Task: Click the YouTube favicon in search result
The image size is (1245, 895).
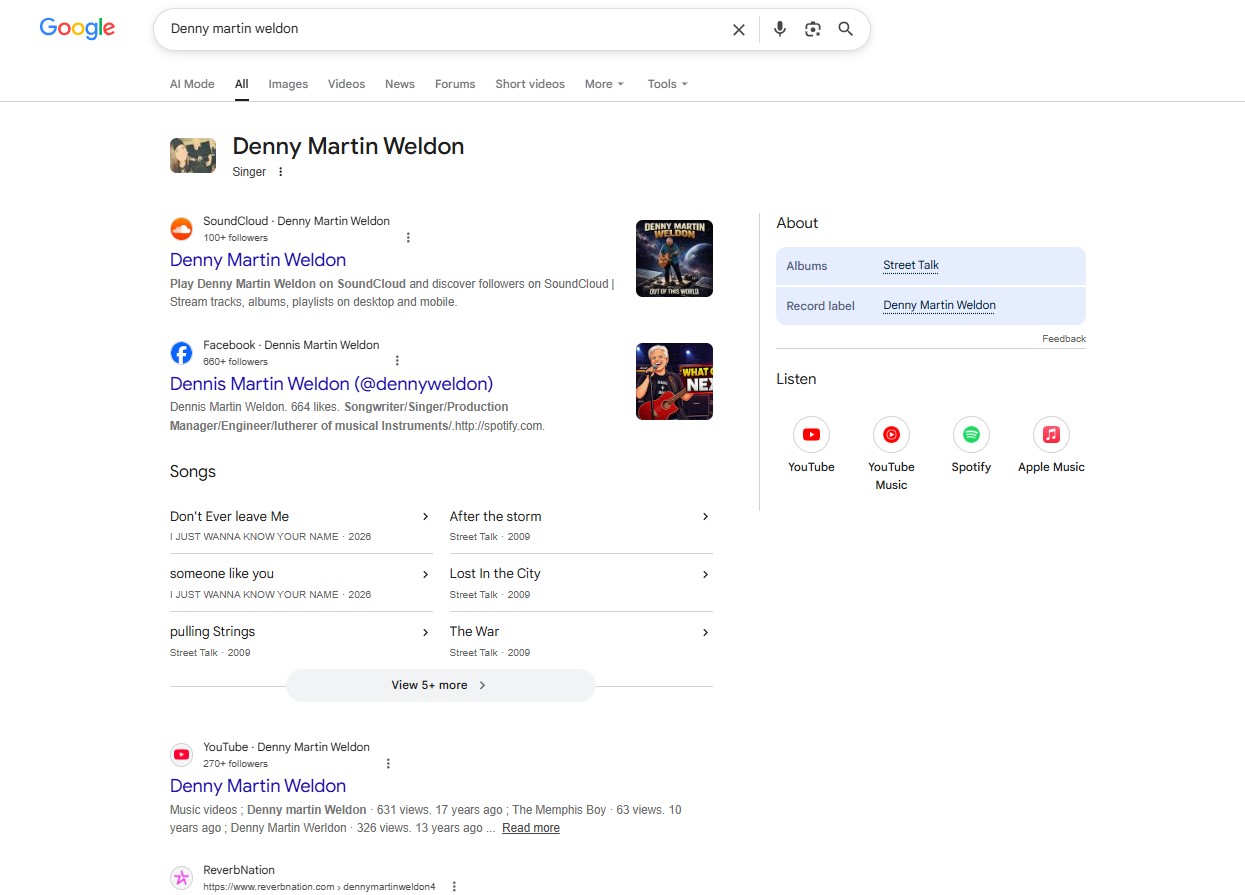Action: coord(181,755)
